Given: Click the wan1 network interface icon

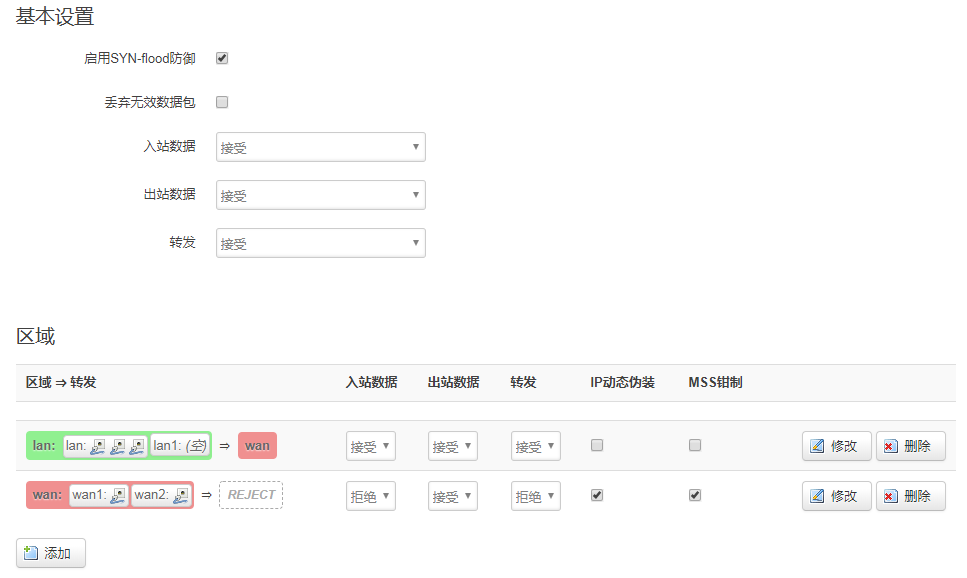Looking at the screenshot, I should click(118, 495).
